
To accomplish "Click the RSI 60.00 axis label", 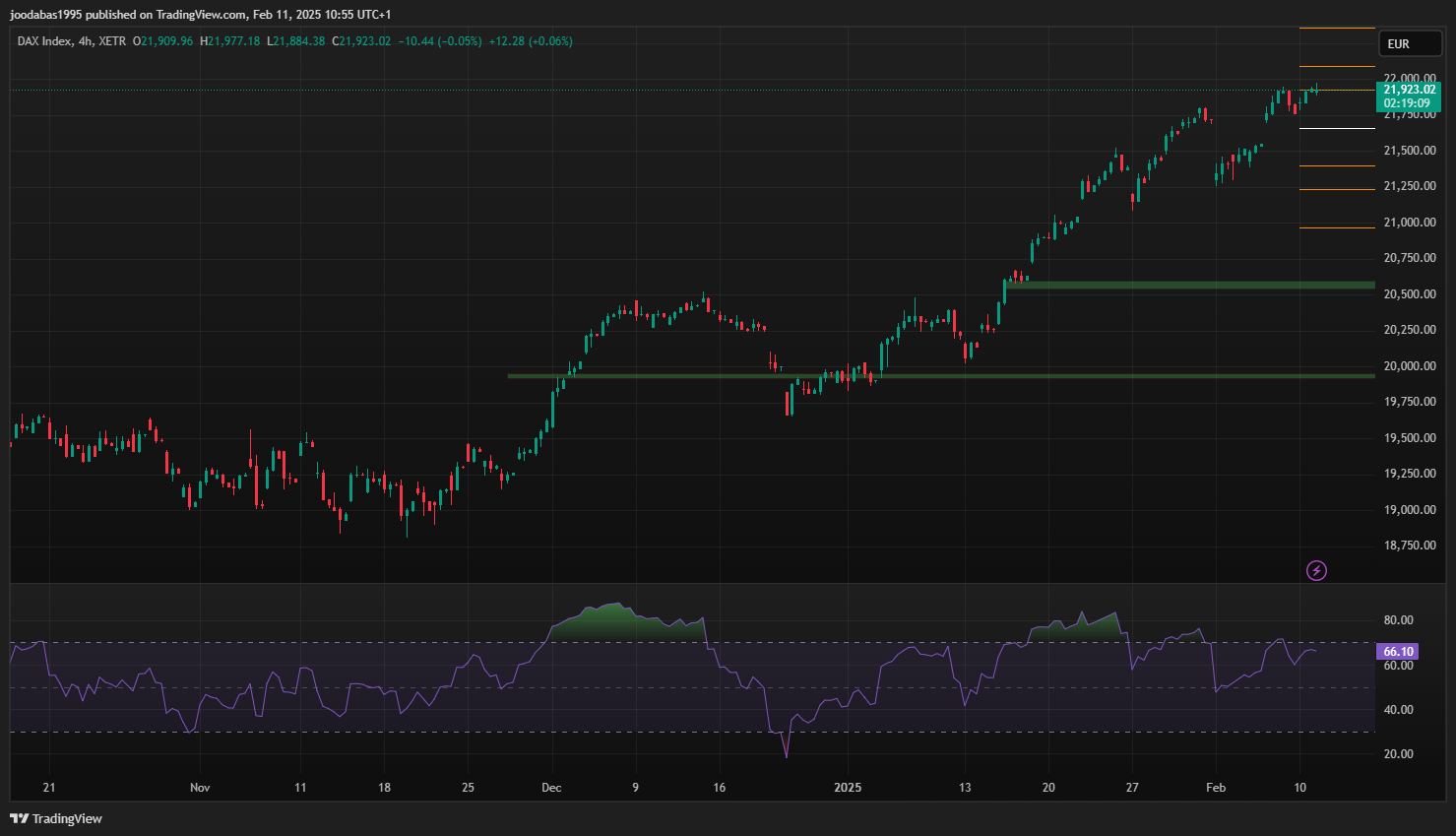I will coord(1398,666).
